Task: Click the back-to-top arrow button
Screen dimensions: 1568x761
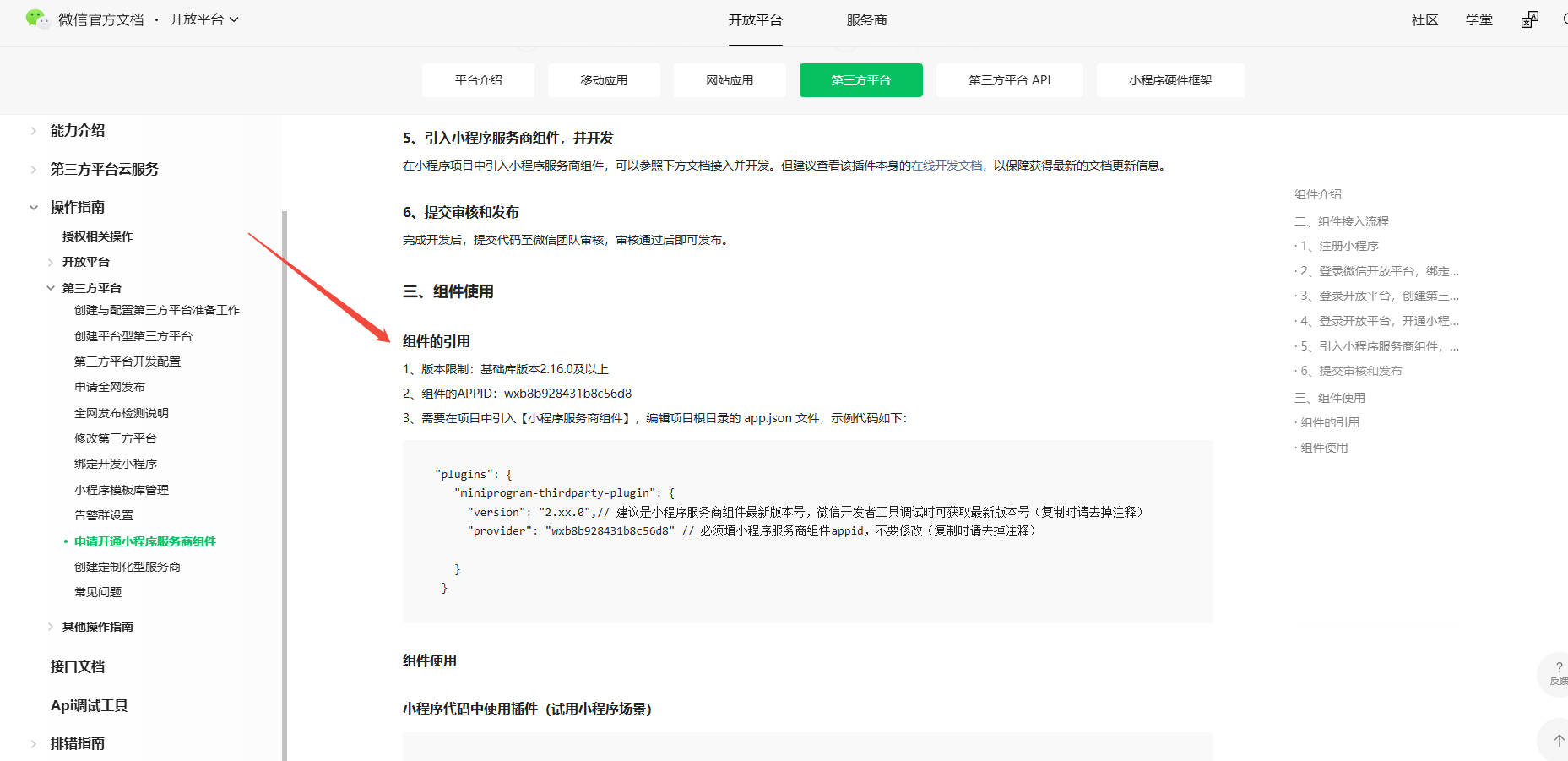Action: (x=1558, y=740)
